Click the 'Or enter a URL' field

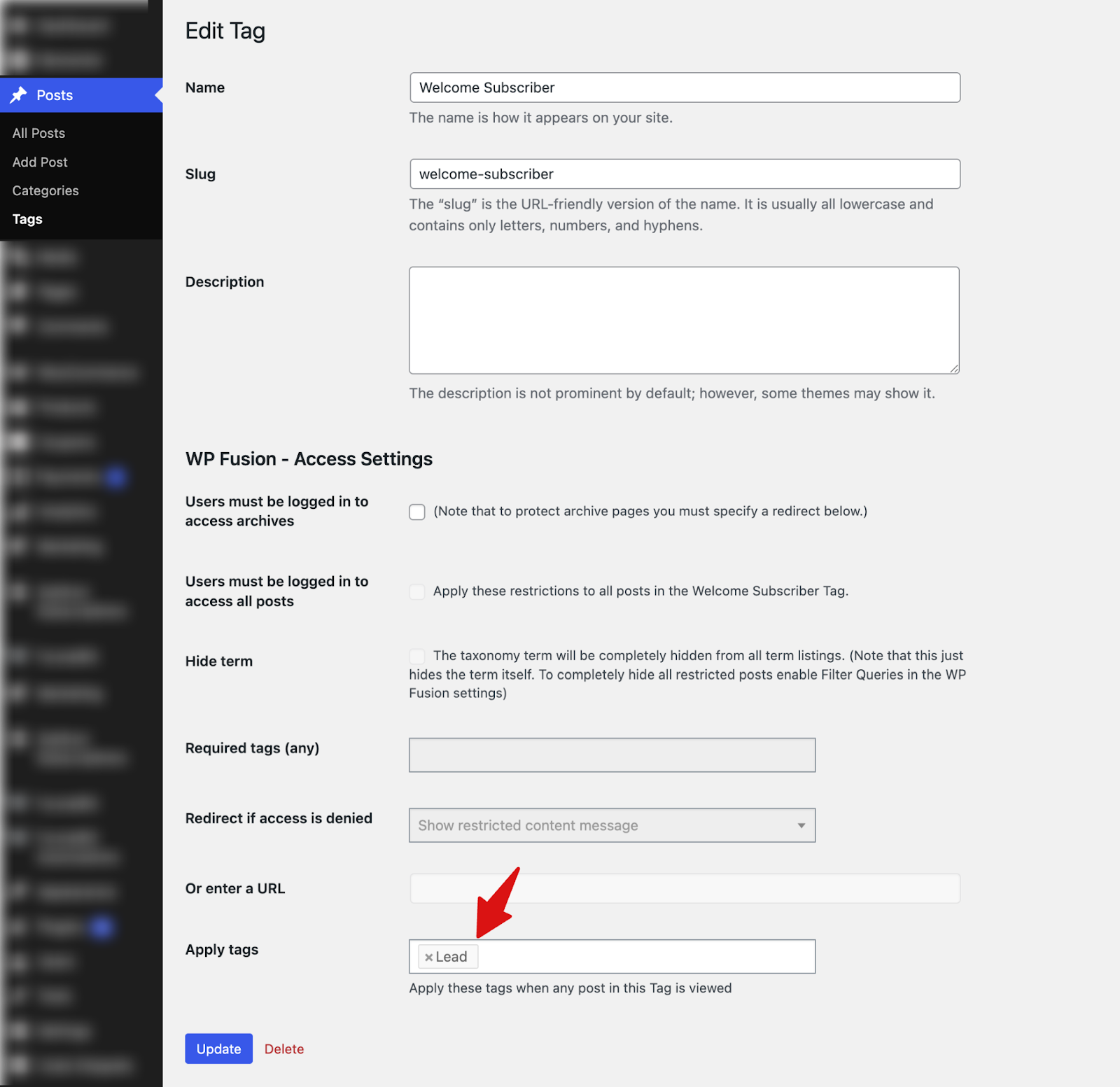(684, 888)
